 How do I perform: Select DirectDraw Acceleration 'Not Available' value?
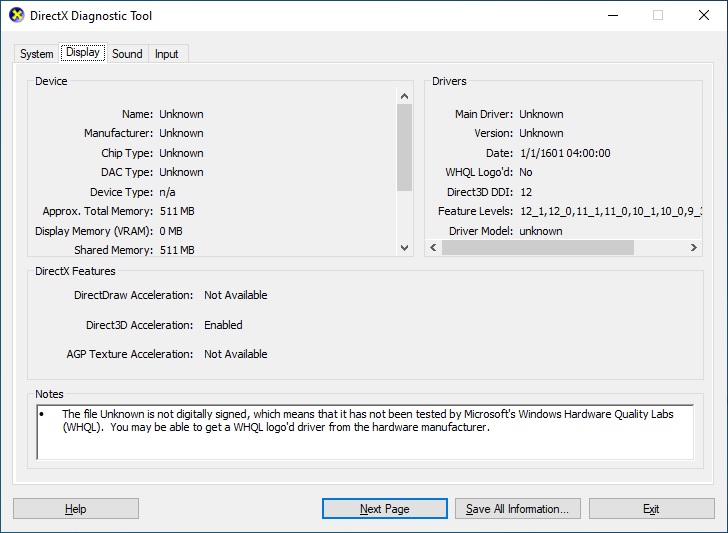click(x=236, y=295)
